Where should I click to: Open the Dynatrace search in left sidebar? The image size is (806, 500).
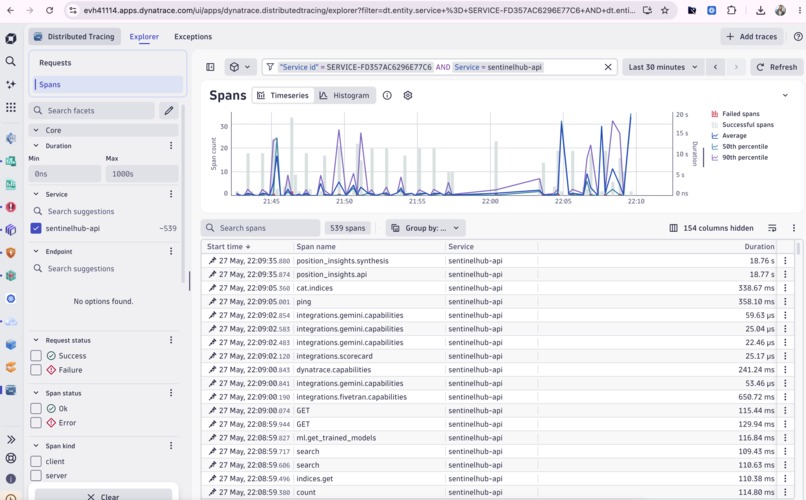click(10, 61)
